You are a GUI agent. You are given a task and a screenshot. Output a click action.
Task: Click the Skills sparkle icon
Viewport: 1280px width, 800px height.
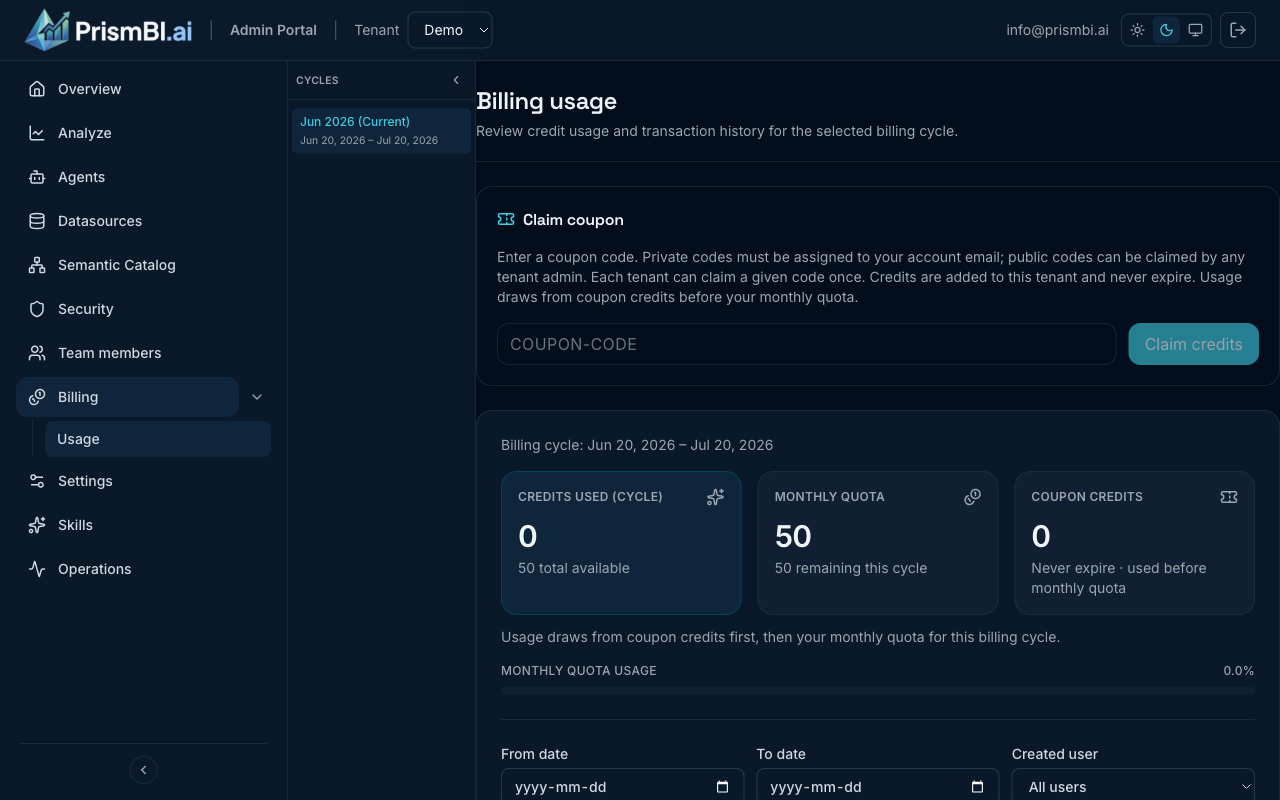pyautogui.click(x=37, y=525)
